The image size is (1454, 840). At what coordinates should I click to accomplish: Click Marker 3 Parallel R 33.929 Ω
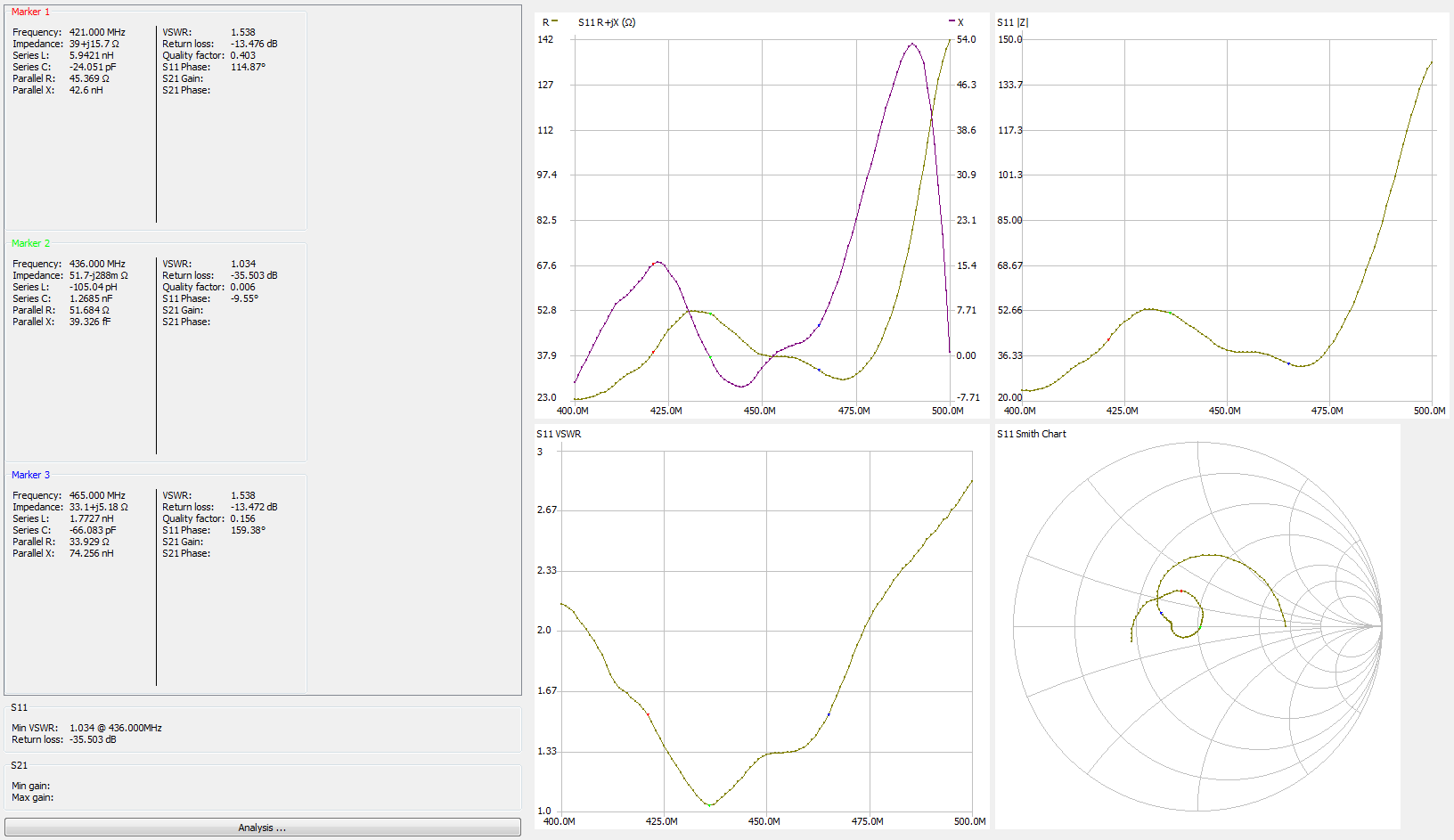click(x=89, y=542)
